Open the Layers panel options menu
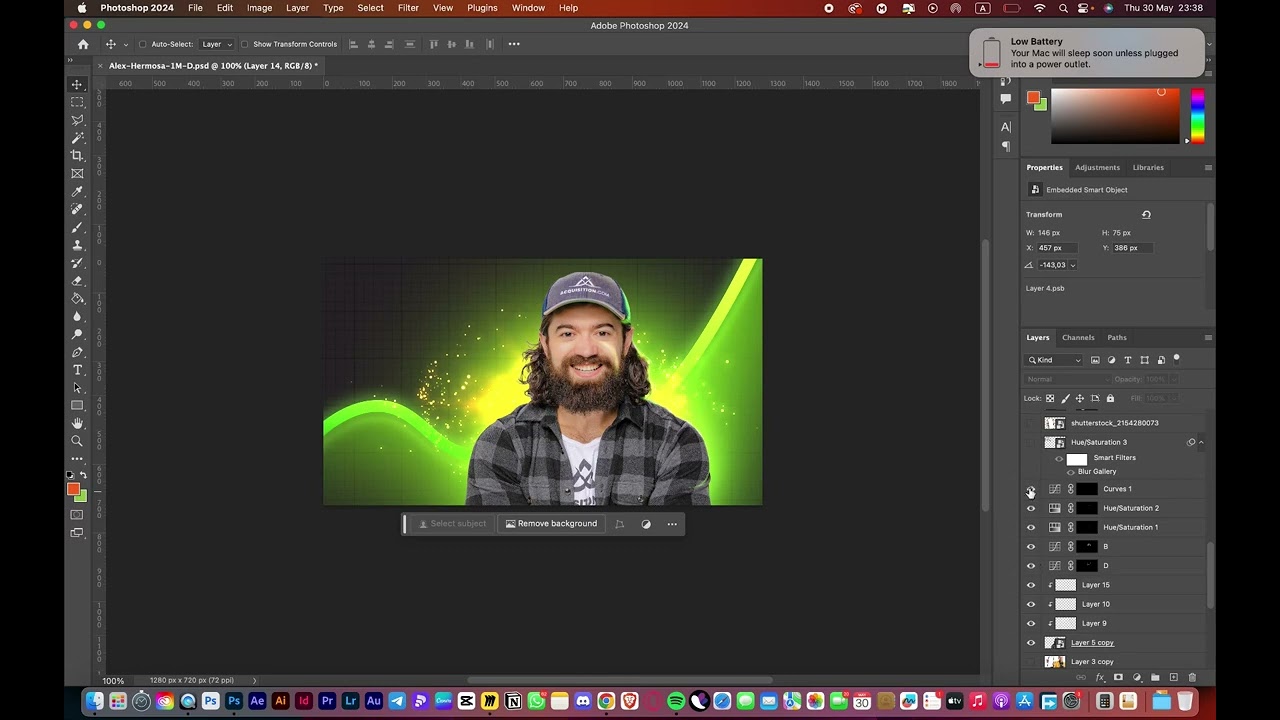 pos(1208,337)
